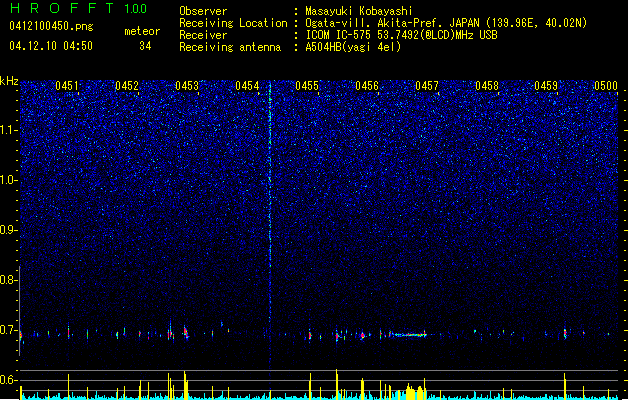Screen dimensions: 629x400
Task: Click the 0455 time marker
Action: coord(307,86)
